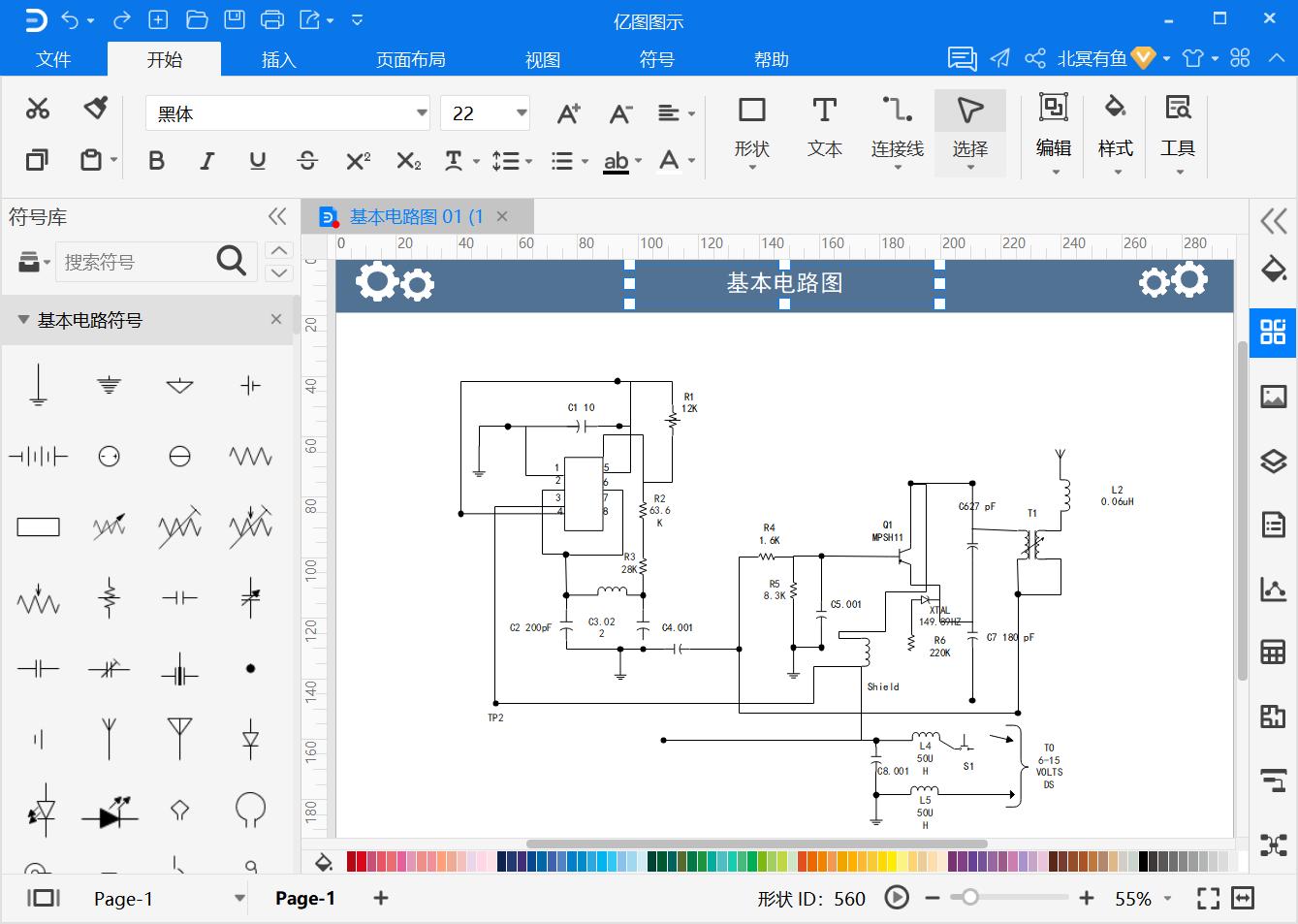
Task: Pick the red swatch in color palette
Action: [353, 861]
